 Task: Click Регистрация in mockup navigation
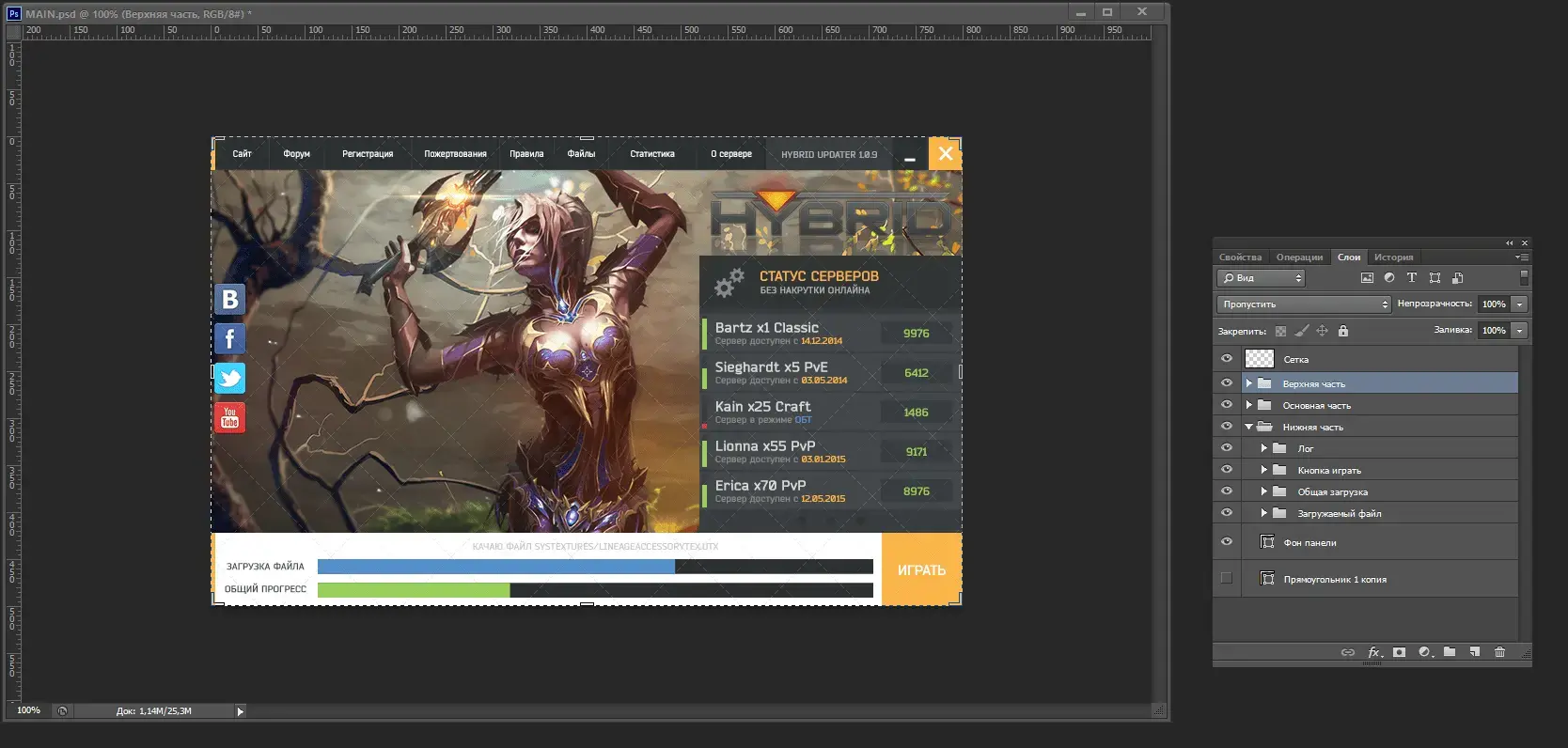368,154
